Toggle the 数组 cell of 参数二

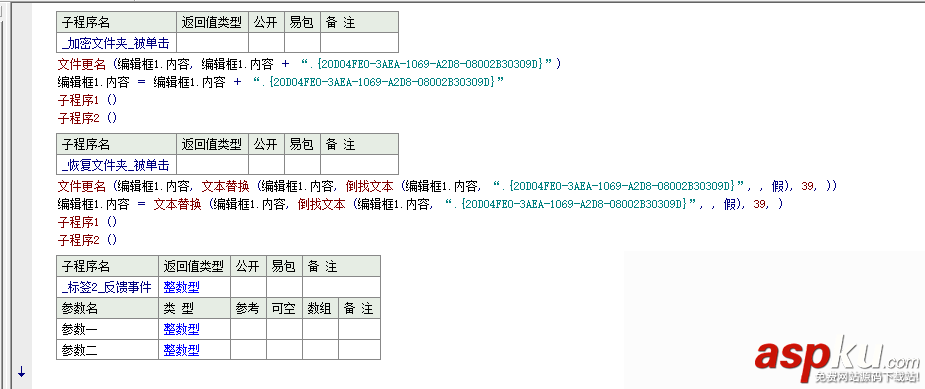[320, 350]
